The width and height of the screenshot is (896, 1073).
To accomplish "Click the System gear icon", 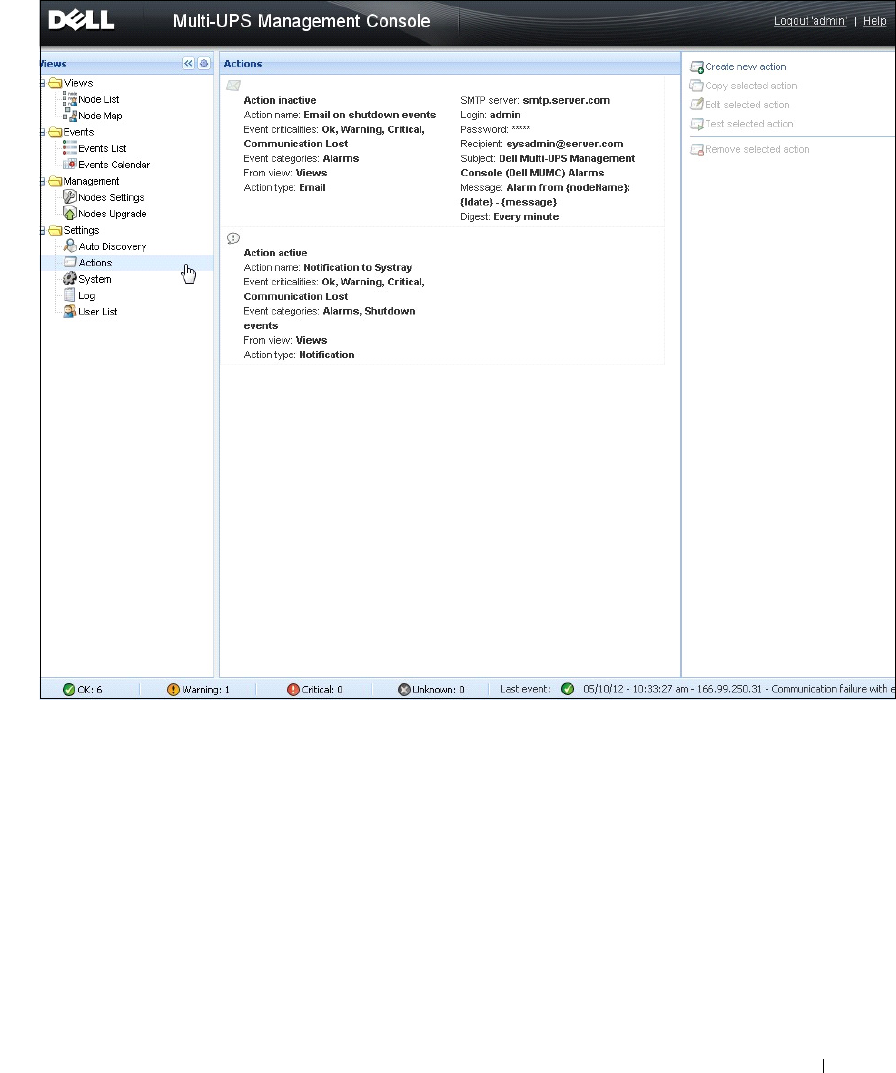I will pyautogui.click(x=70, y=279).
